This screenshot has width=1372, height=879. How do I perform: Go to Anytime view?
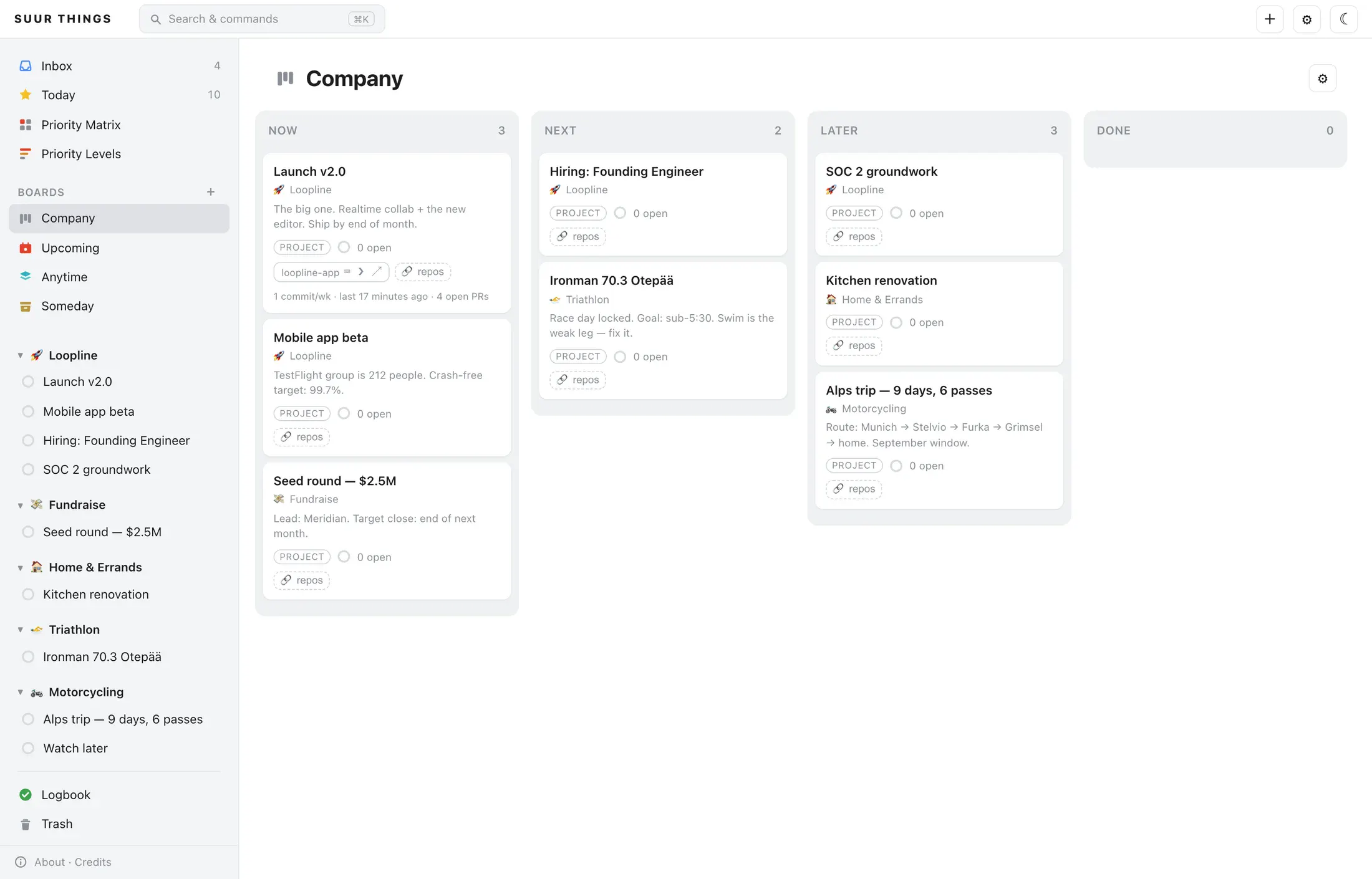pyautogui.click(x=119, y=277)
